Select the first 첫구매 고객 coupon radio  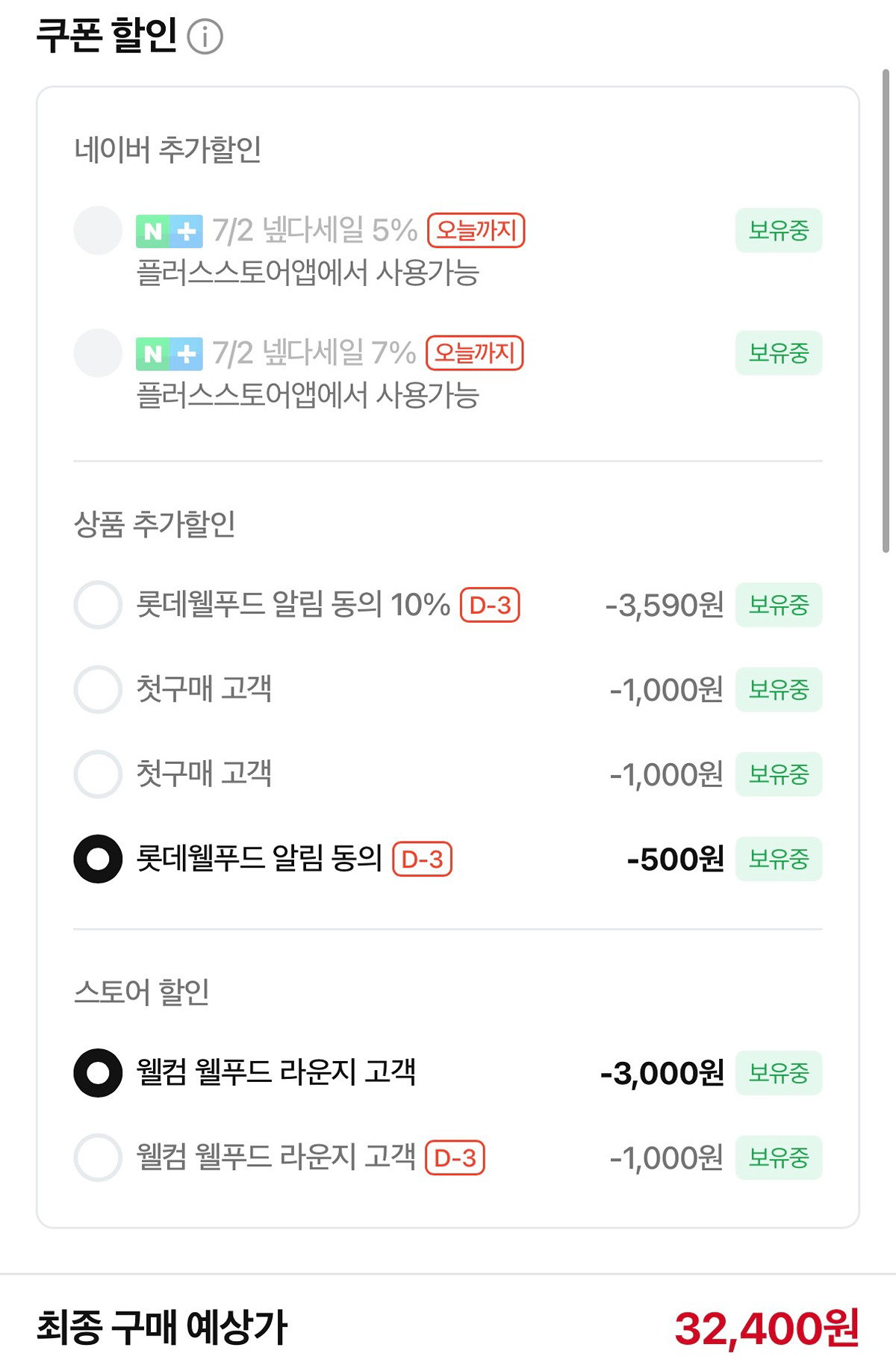click(98, 689)
